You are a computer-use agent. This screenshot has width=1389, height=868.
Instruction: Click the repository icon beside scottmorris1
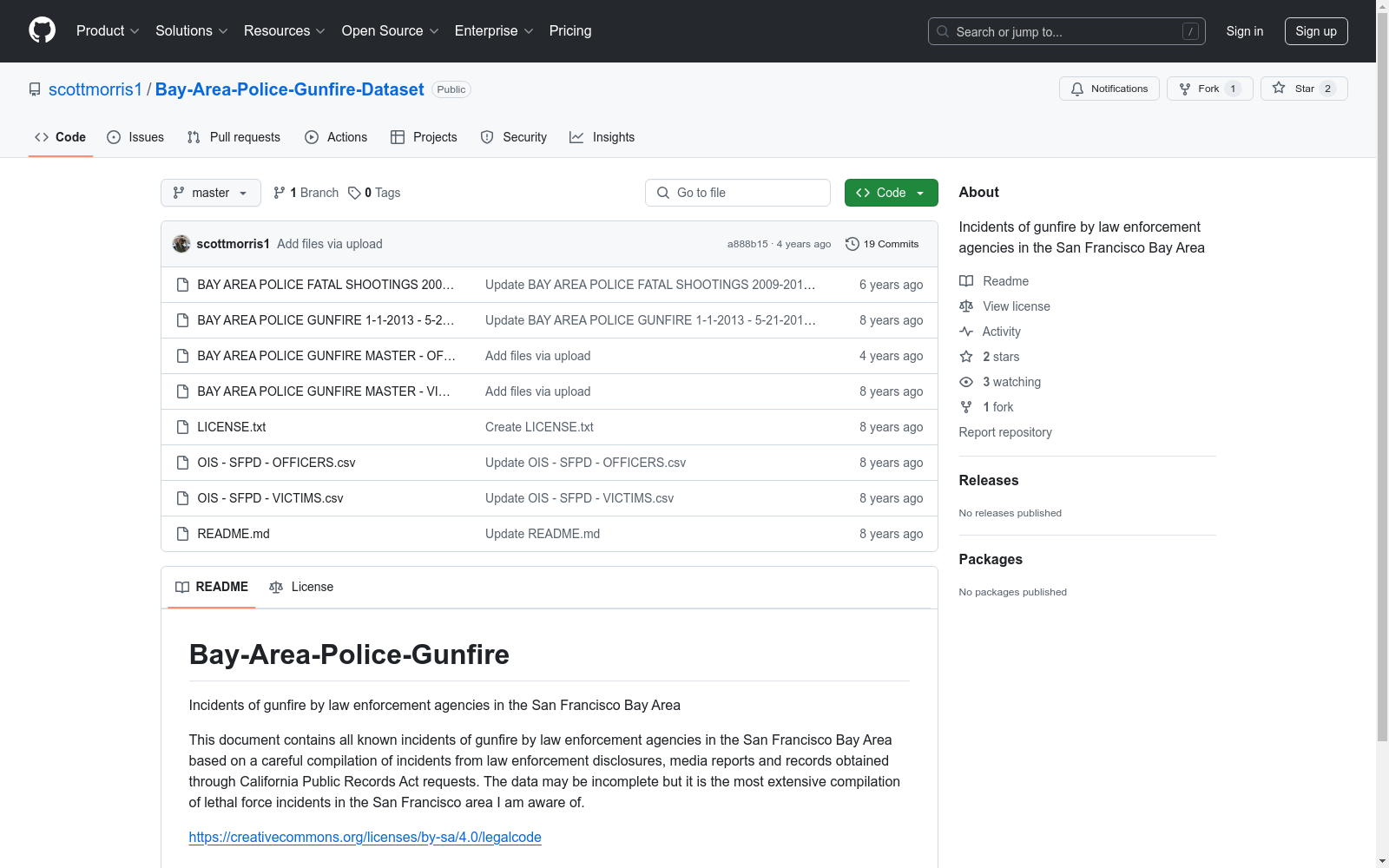(x=35, y=89)
